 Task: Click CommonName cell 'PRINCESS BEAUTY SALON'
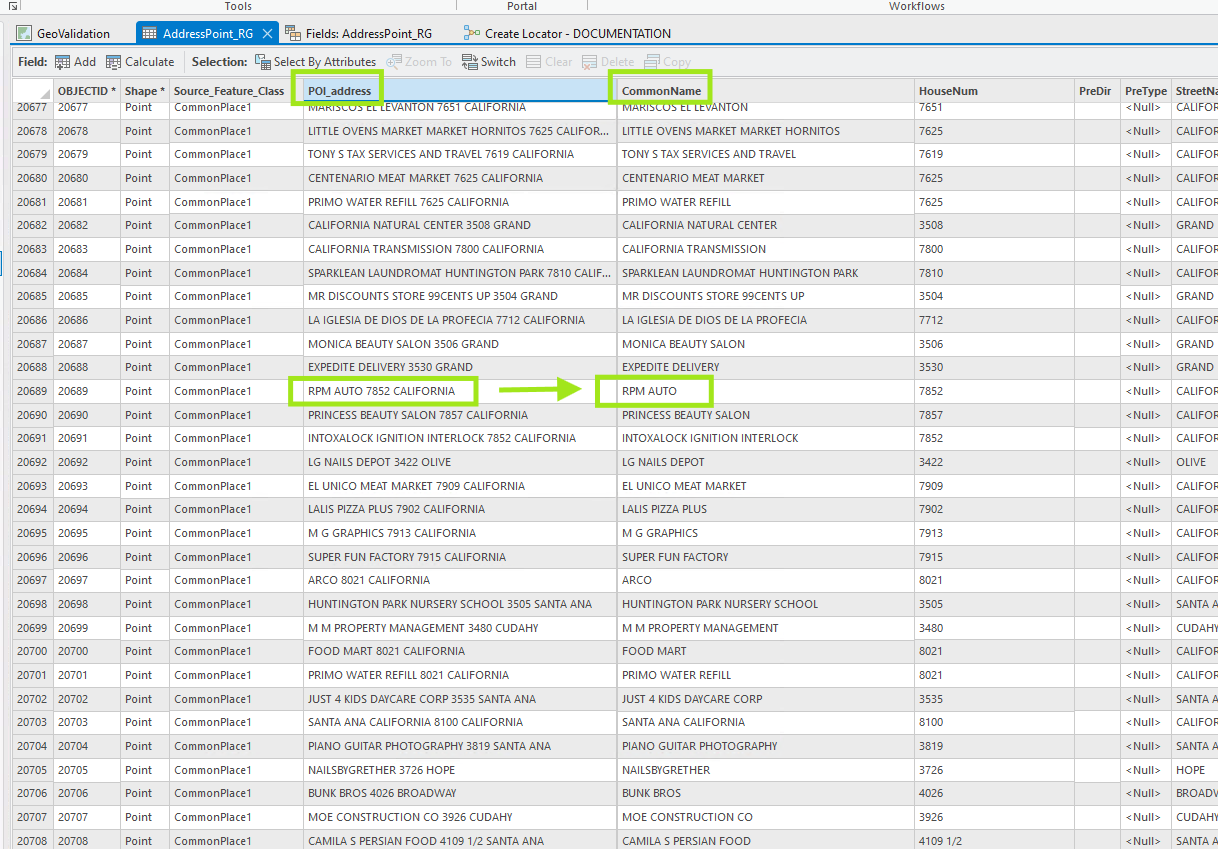pos(765,415)
